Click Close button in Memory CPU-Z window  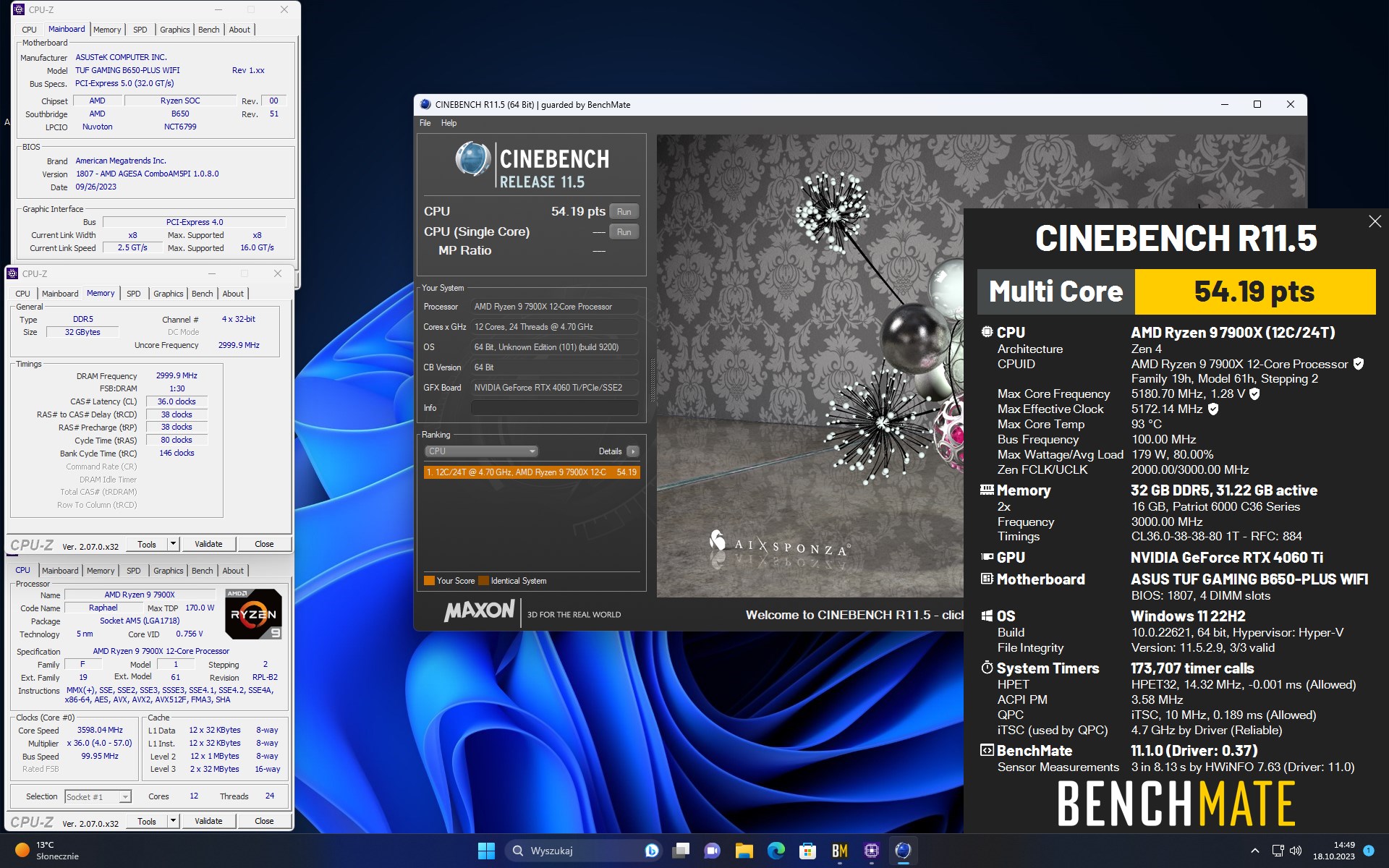click(264, 544)
